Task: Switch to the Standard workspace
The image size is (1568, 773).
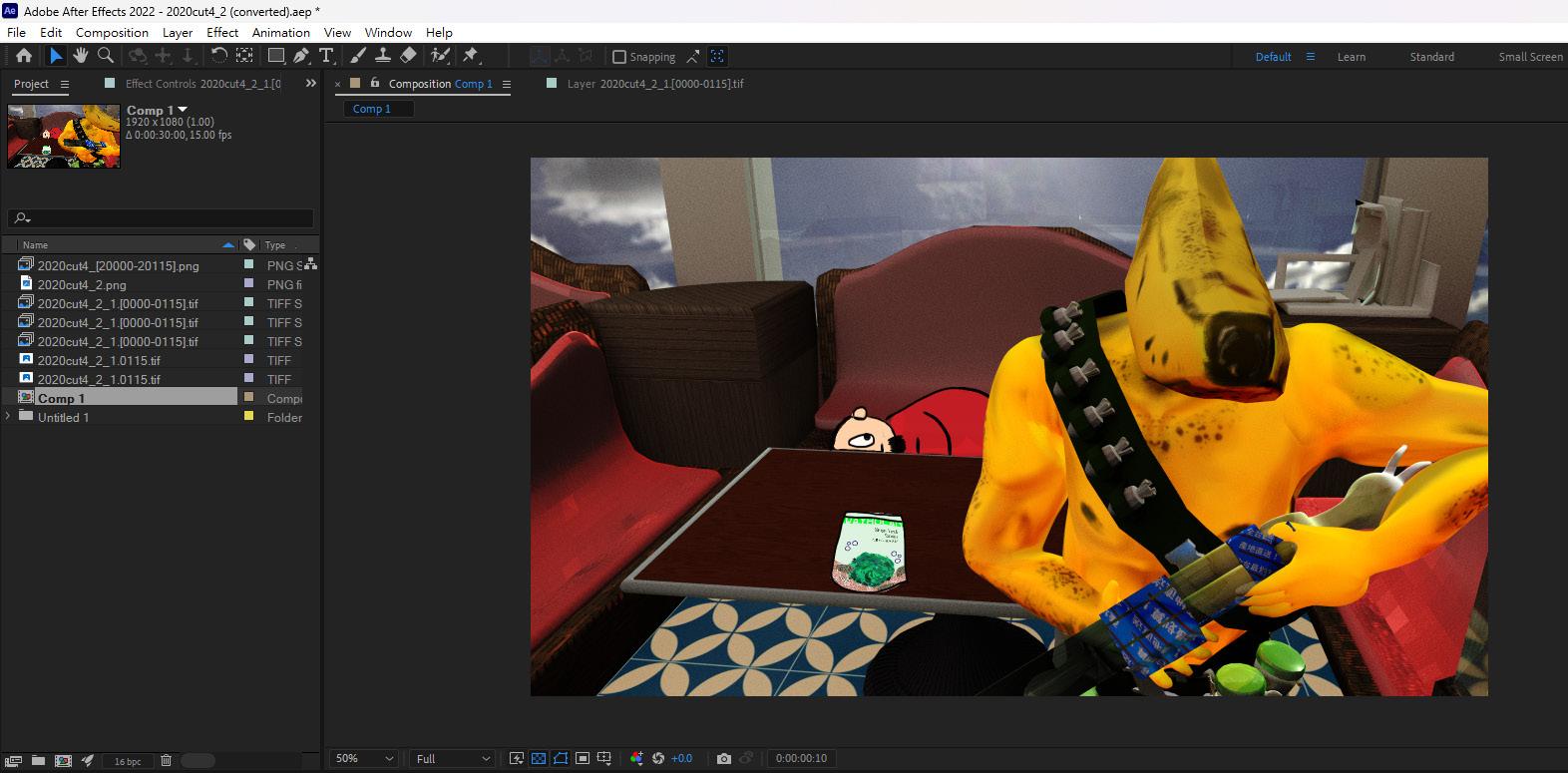Action: click(x=1432, y=57)
